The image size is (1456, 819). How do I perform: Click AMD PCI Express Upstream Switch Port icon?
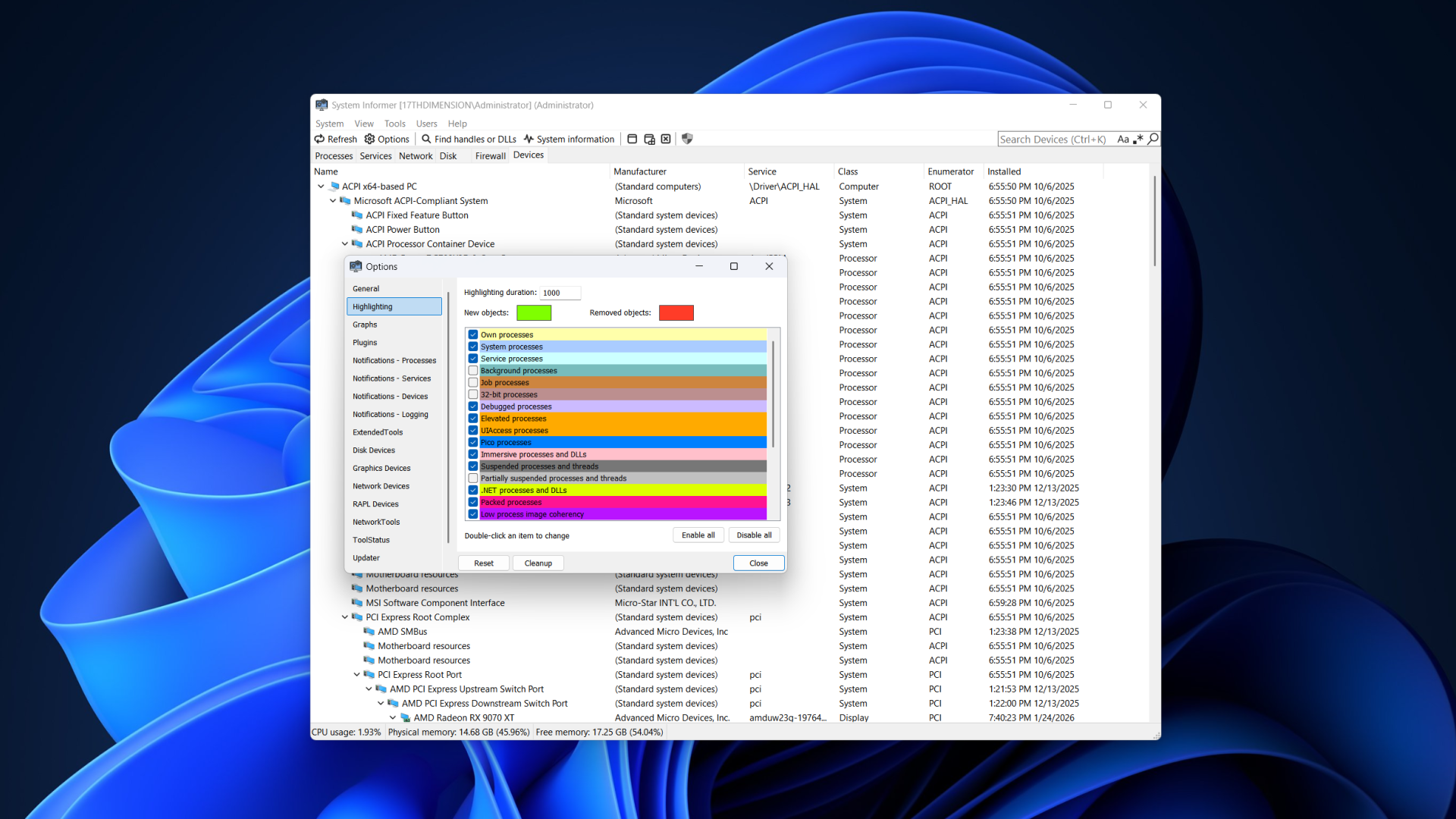(x=381, y=689)
